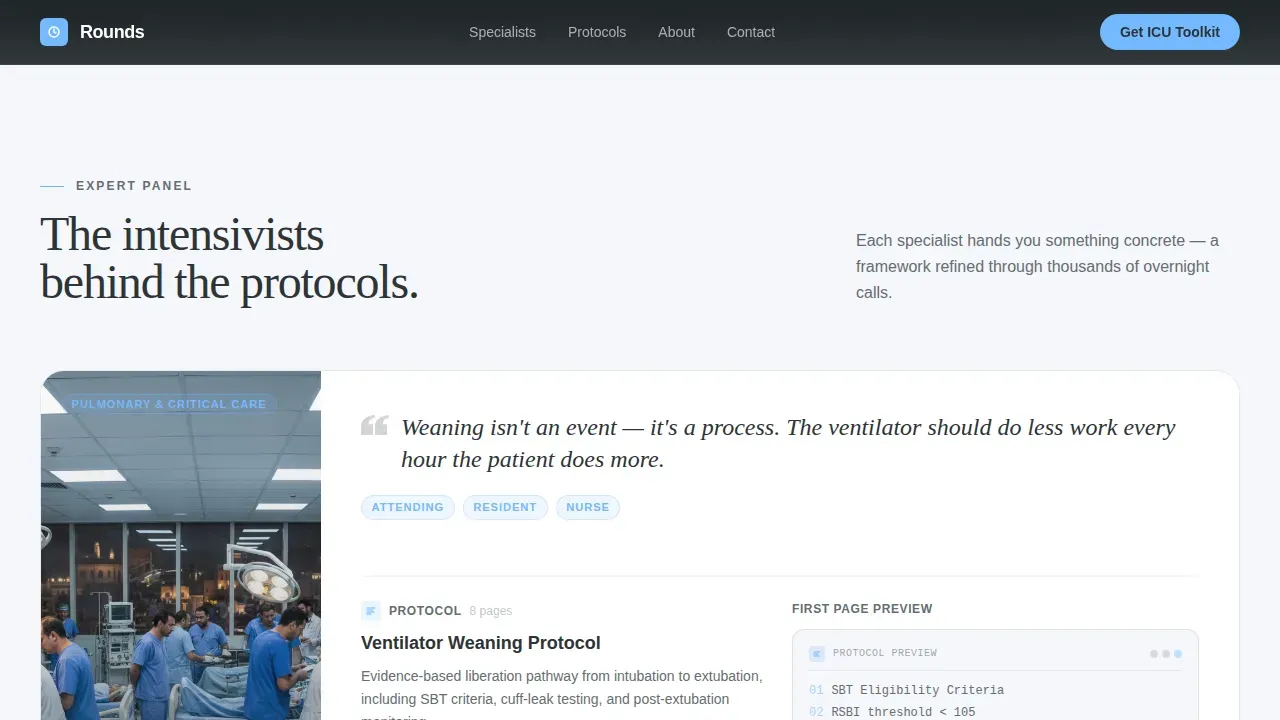Screen dimensions: 1280x720
Task: Click the Get ICU Toolkit button
Action: (x=1170, y=32)
